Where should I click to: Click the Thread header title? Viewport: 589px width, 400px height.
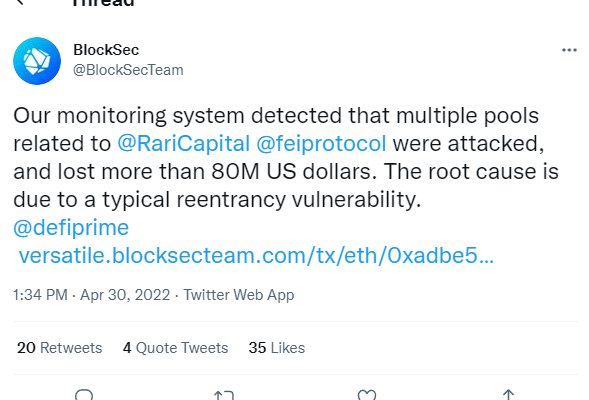103,3
